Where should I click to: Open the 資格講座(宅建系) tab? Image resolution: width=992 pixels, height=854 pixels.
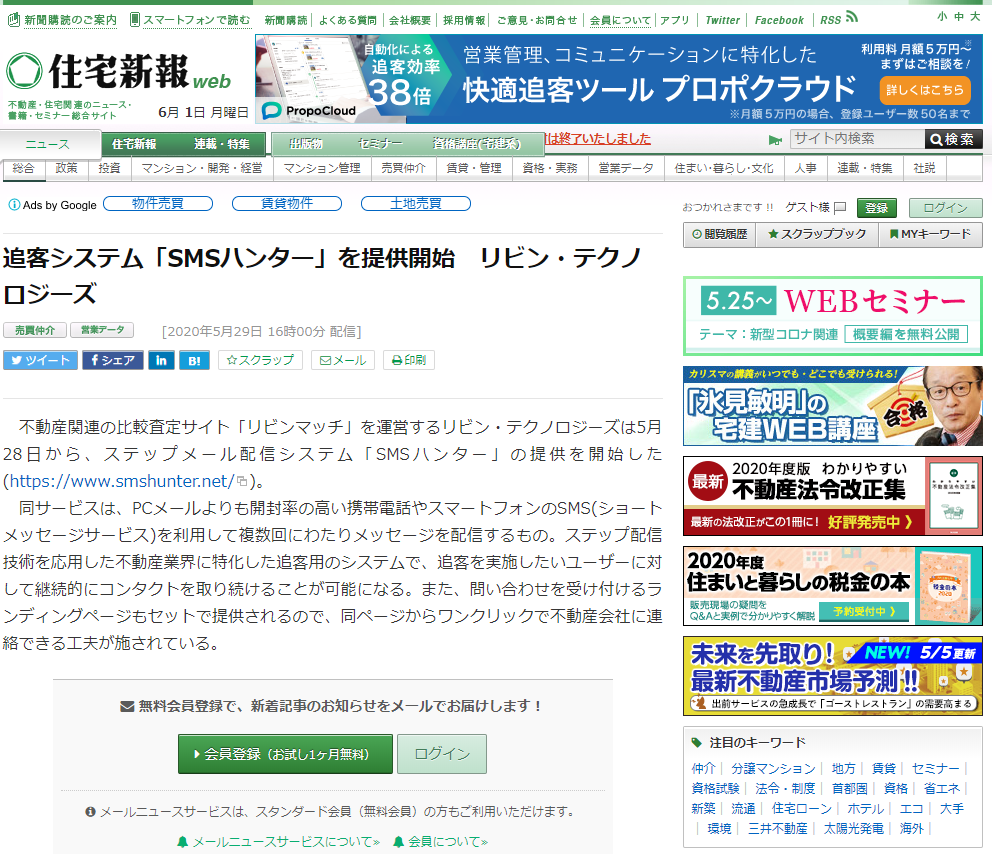pyautogui.click(x=476, y=144)
